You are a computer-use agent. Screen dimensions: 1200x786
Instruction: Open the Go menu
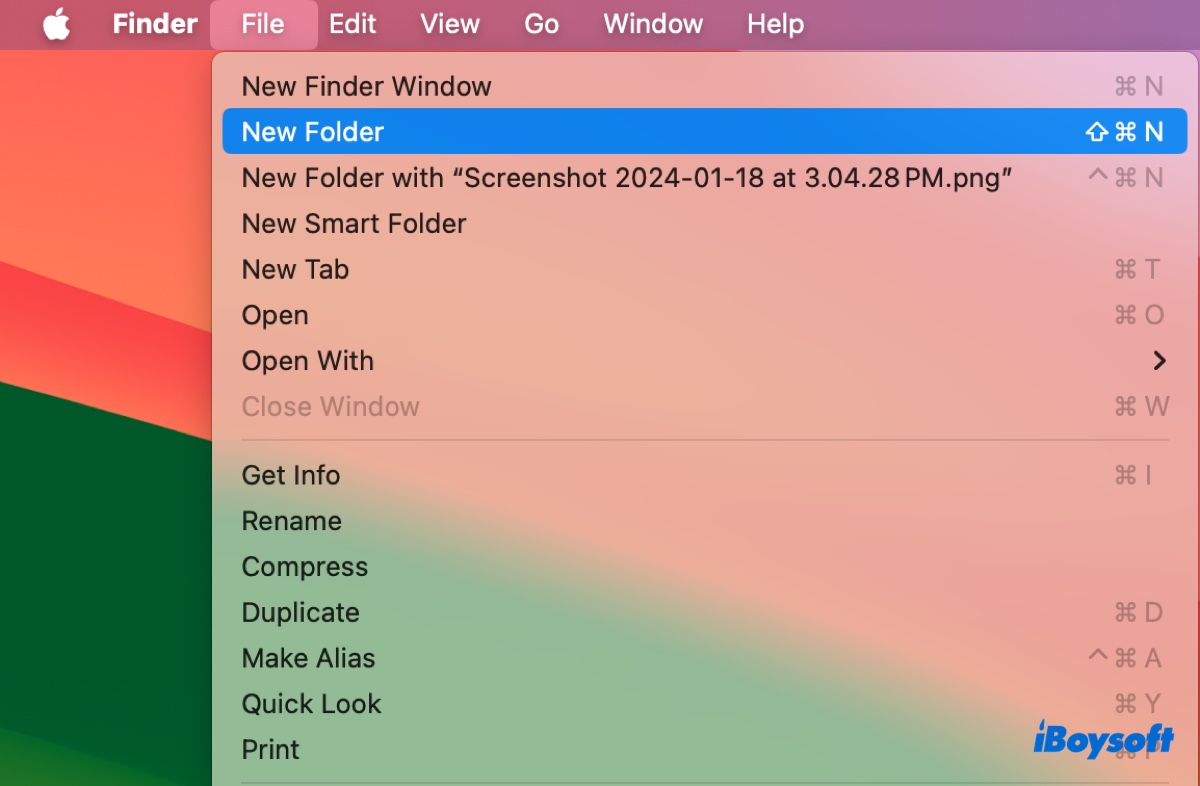541,24
